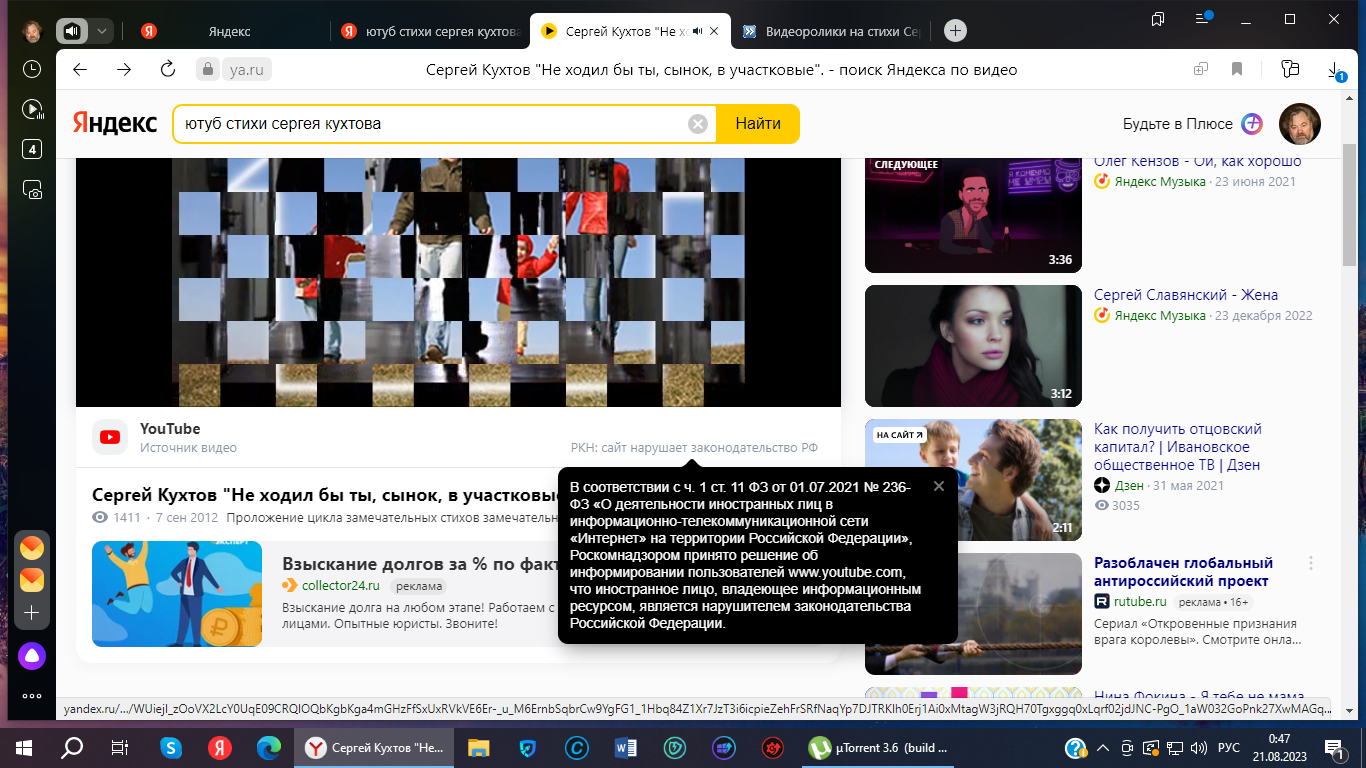Open the Как получить отцовский капитал video title
The width and height of the screenshot is (1366, 768).
(x=1178, y=447)
